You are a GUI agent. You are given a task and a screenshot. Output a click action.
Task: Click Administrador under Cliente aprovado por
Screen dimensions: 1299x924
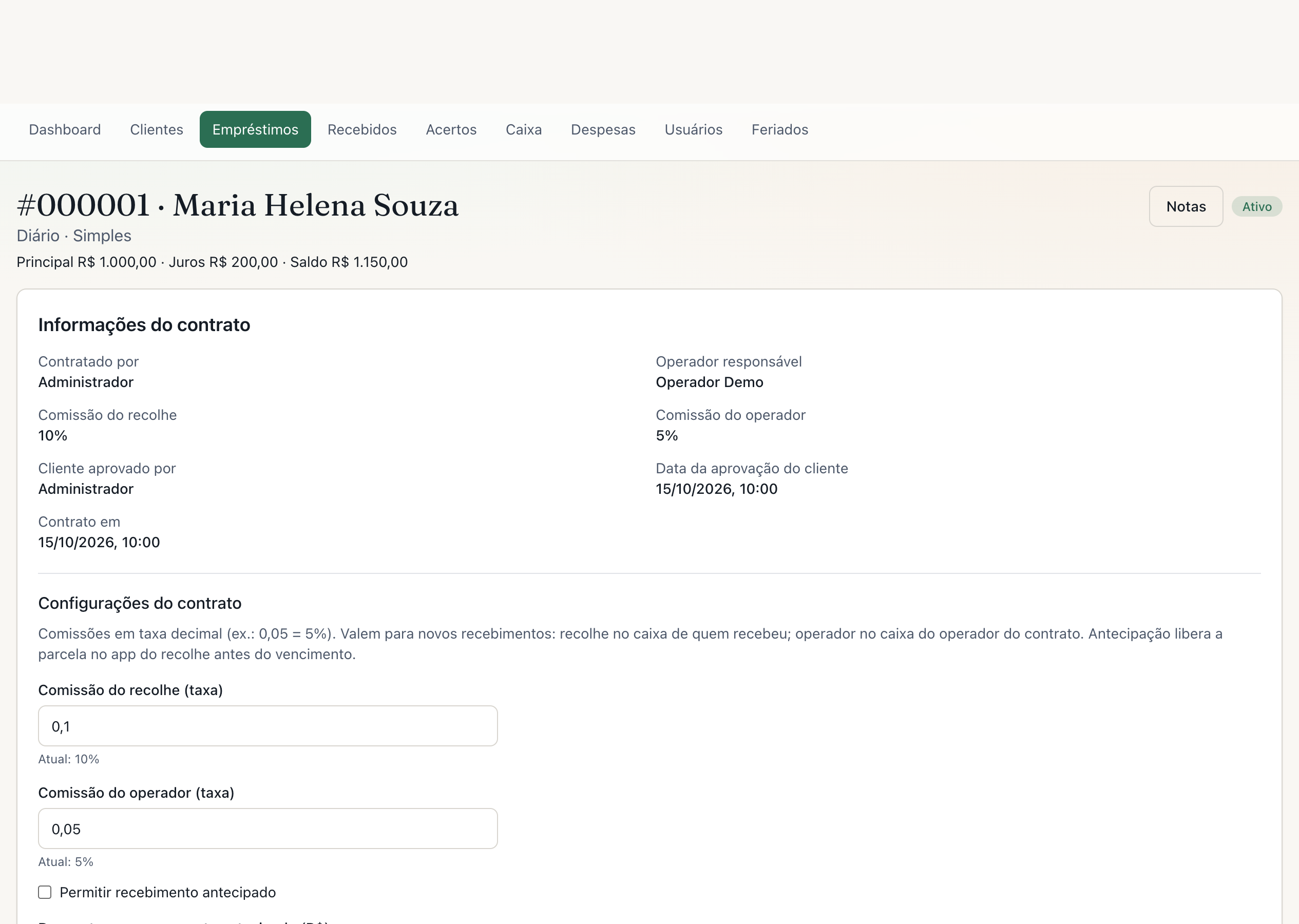click(86, 489)
